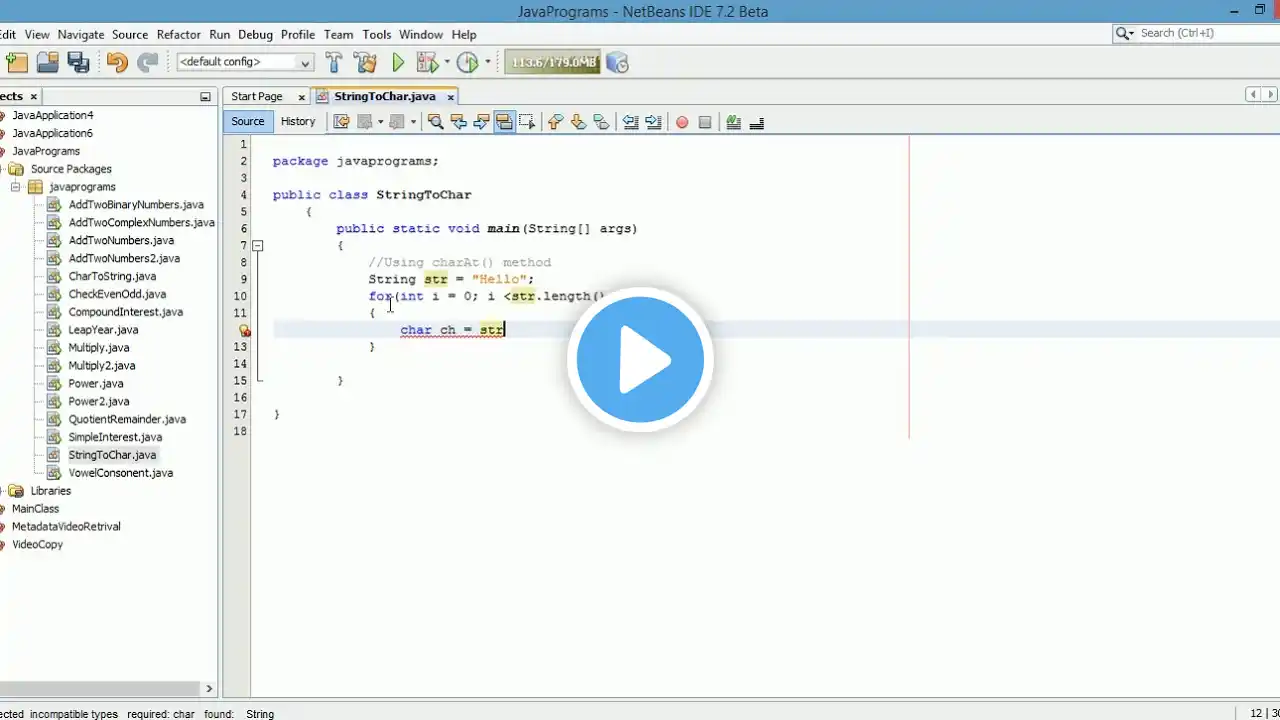
Task: Switch editor to History view
Action: coord(298,122)
